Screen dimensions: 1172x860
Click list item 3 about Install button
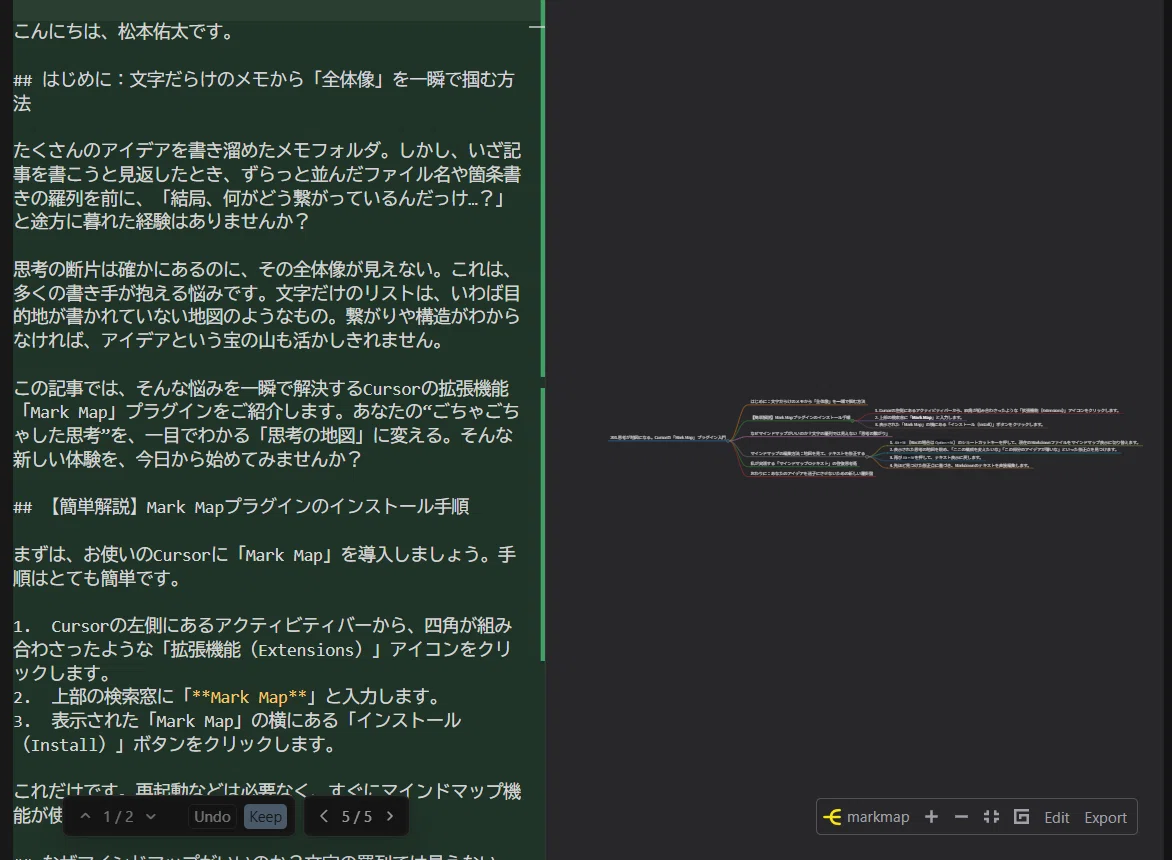click(x=238, y=732)
